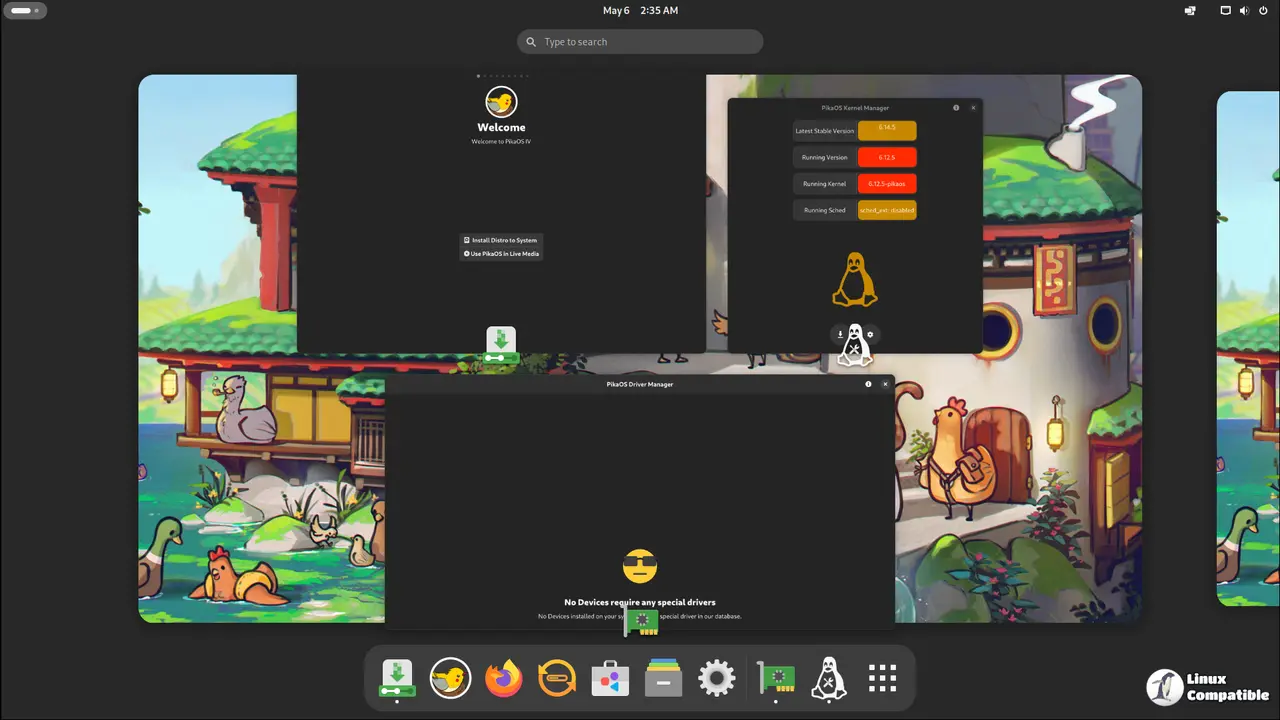
Task: Click the workspace indicator pill in top bar
Action: tap(24, 10)
